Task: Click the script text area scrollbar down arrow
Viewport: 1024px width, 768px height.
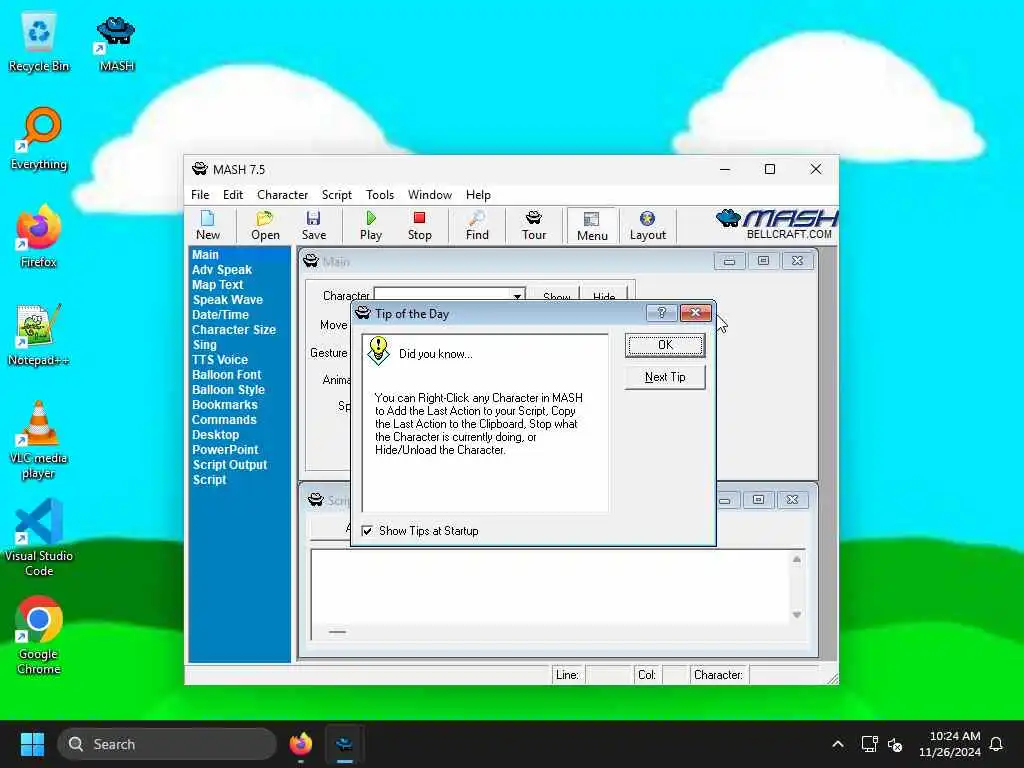Action: pos(797,615)
